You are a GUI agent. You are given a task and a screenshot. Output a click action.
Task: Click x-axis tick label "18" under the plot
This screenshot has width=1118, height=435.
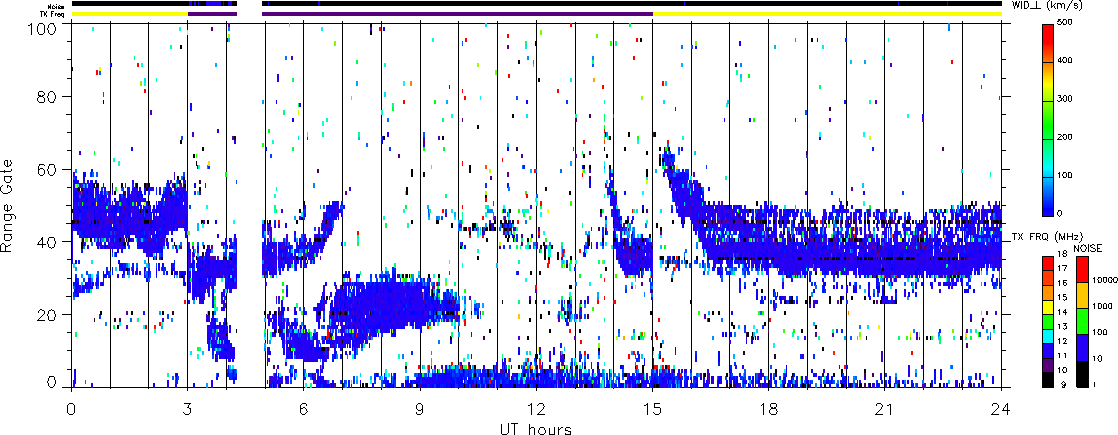(769, 408)
